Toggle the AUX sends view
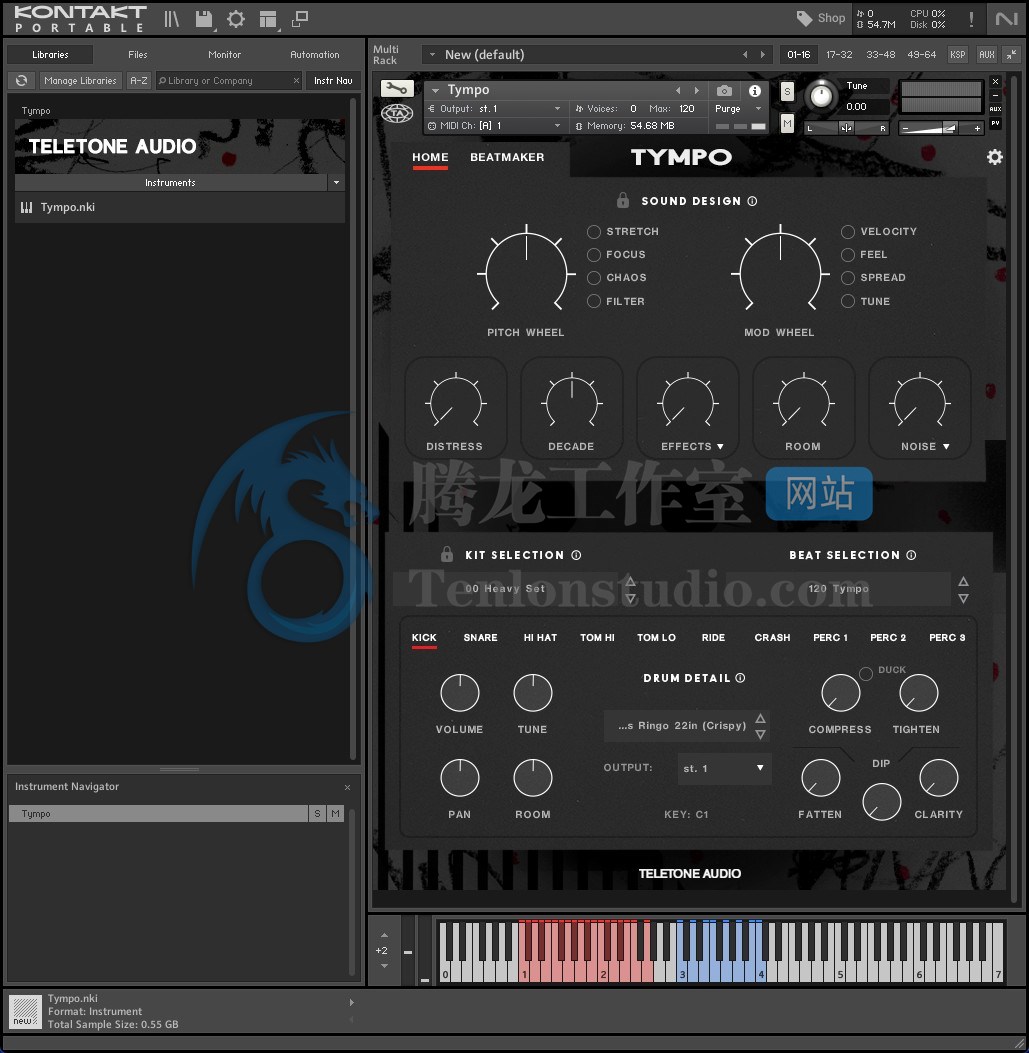This screenshot has height=1053, width=1029. [x=986, y=54]
